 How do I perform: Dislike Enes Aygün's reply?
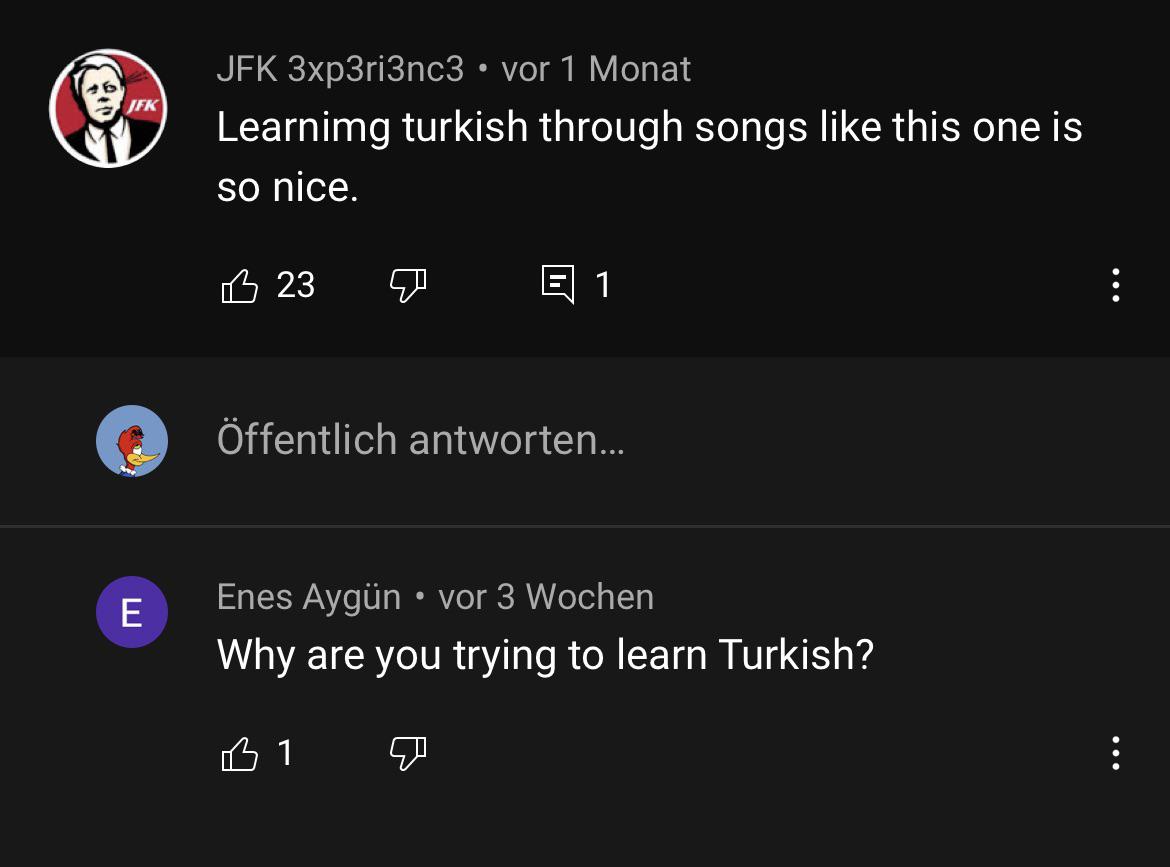tap(407, 754)
